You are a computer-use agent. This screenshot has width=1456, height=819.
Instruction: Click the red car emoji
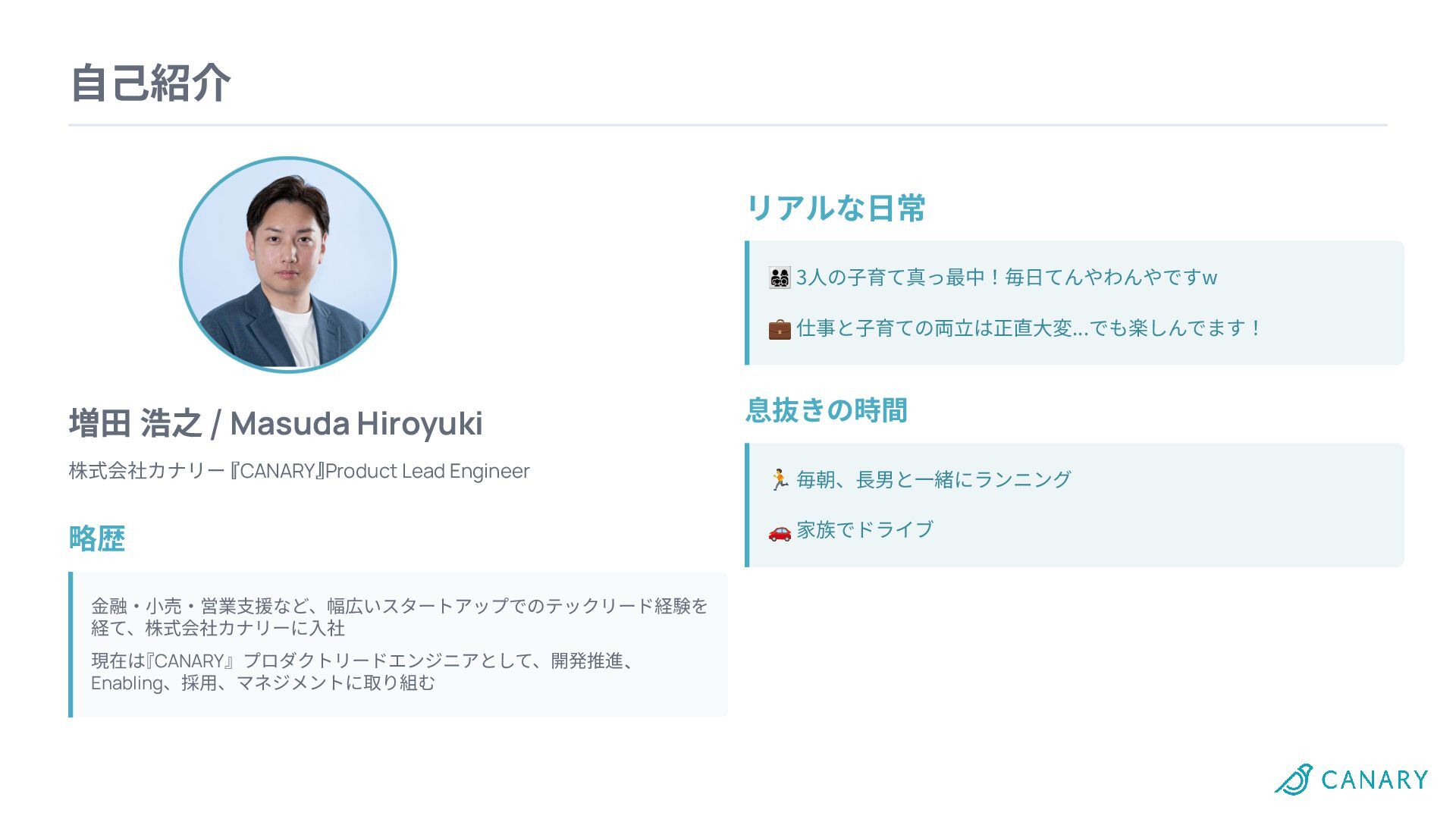pos(779,531)
